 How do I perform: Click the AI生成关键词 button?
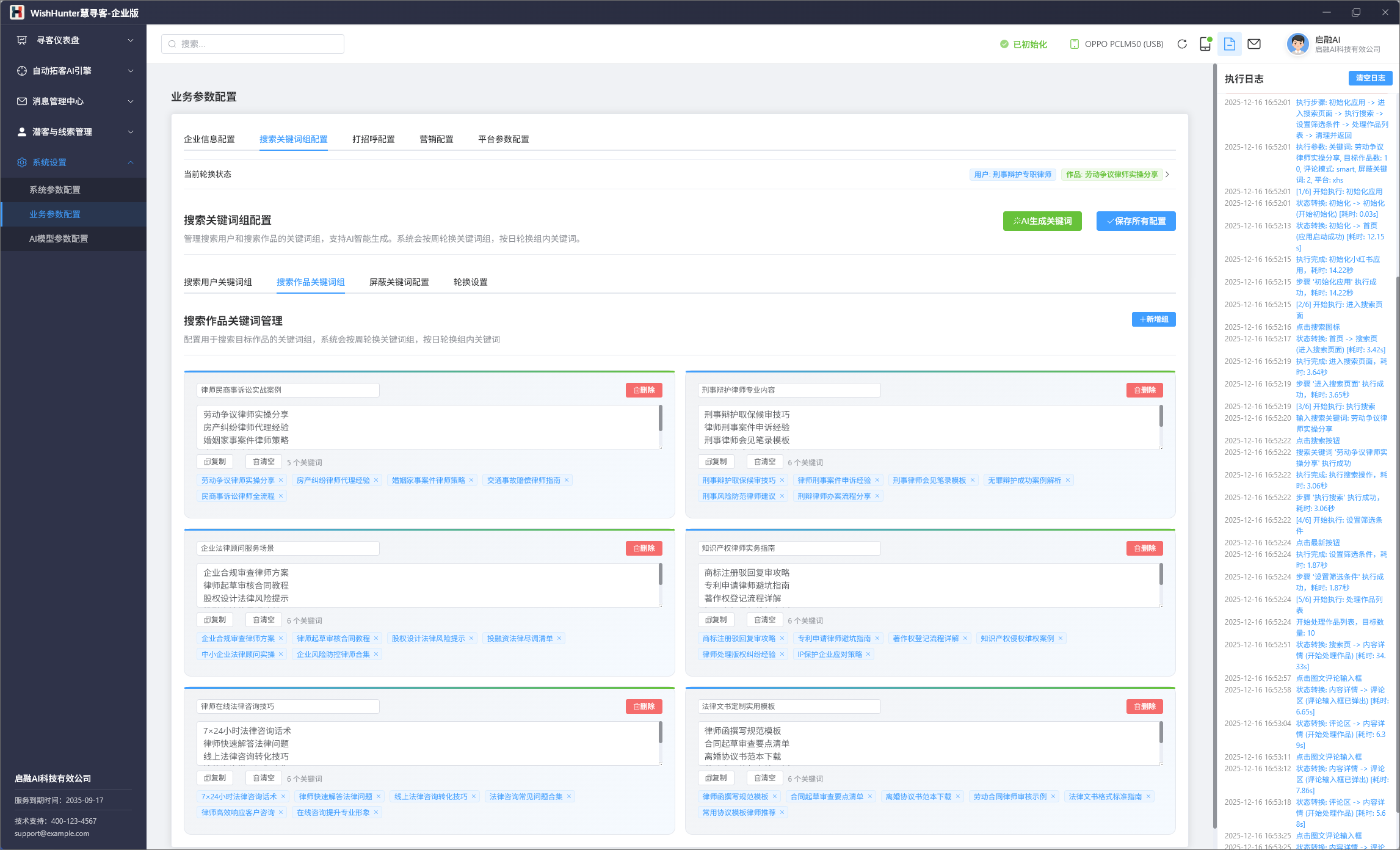(1042, 221)
